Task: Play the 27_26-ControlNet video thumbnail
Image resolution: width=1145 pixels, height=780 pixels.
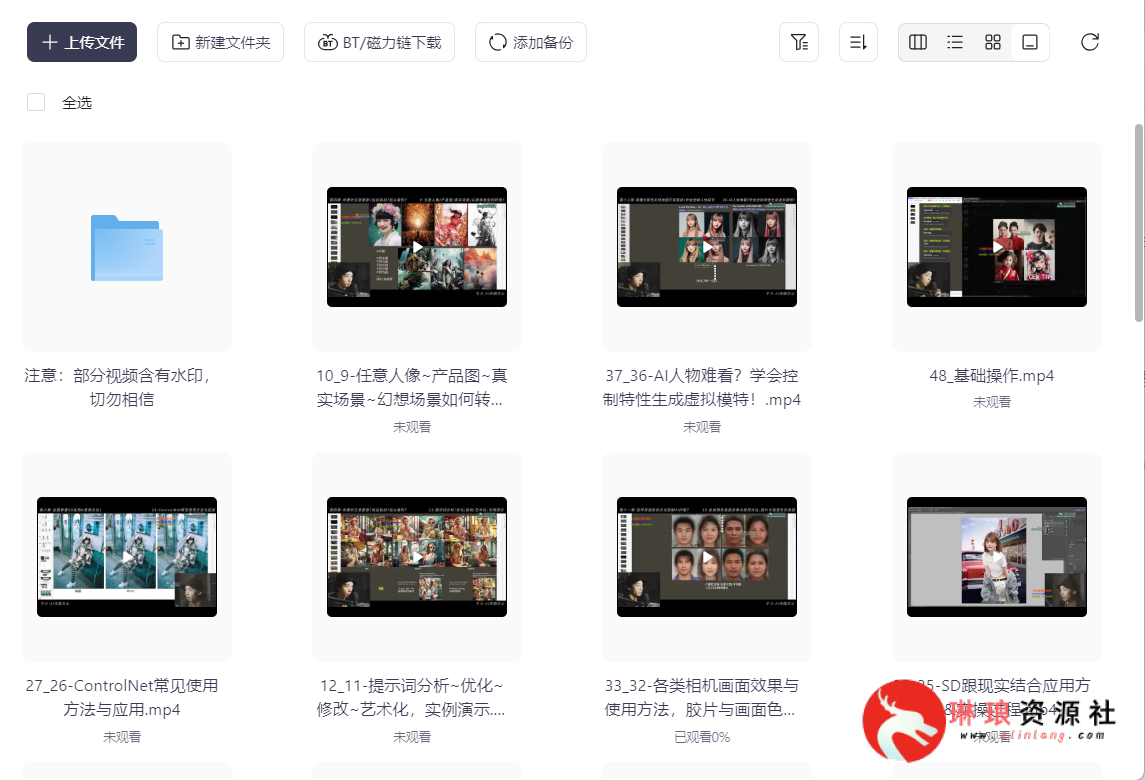Action: [127, 557]
